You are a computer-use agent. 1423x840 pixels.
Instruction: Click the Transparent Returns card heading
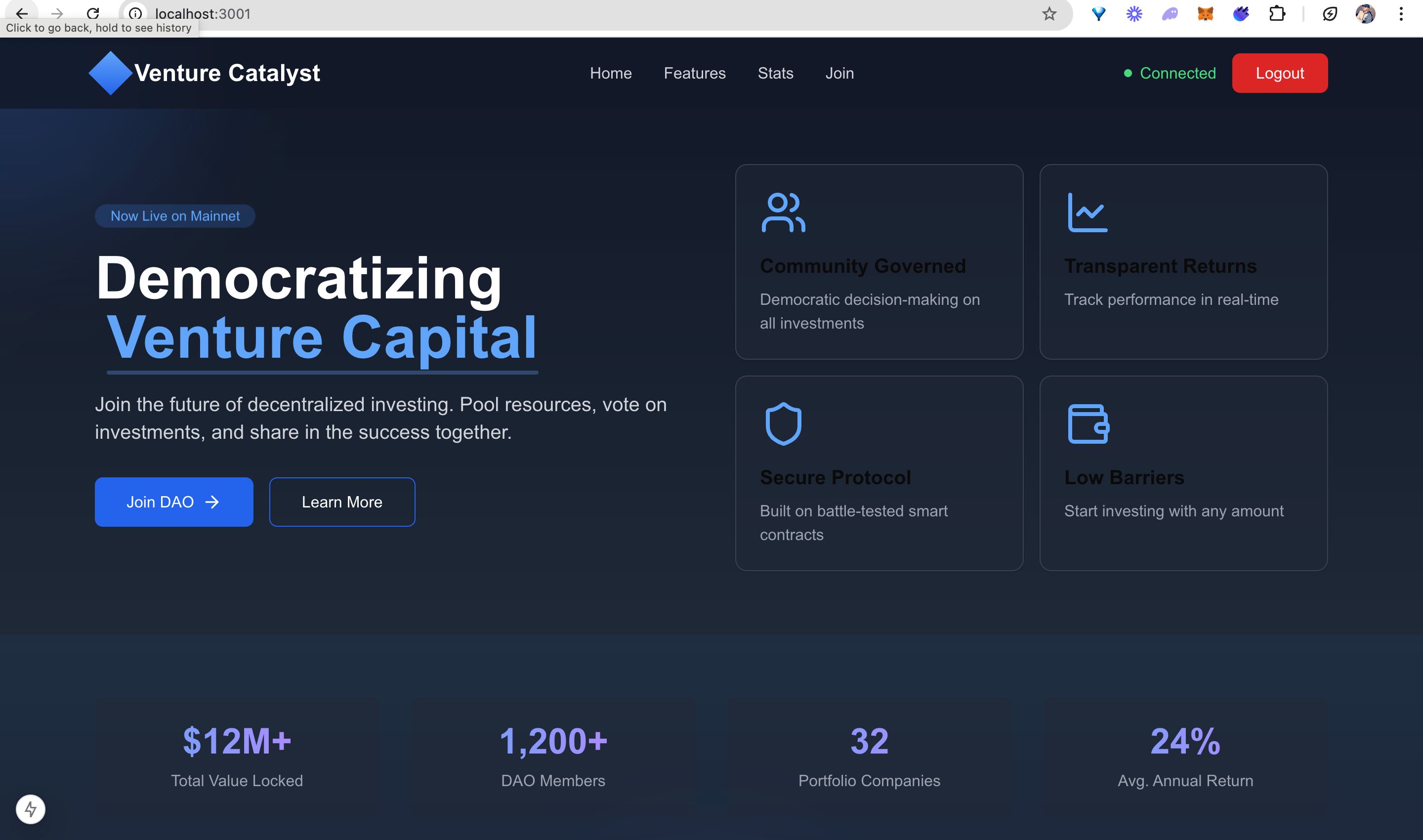point(1160,266)
